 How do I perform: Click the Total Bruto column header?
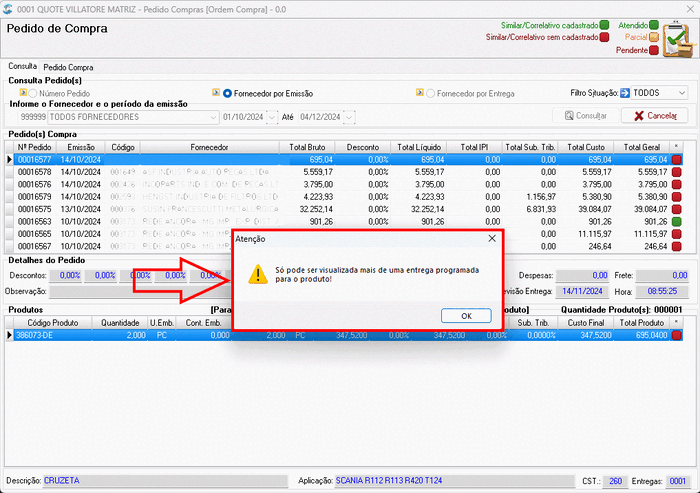pyautogui.click(x=307, y=147)
